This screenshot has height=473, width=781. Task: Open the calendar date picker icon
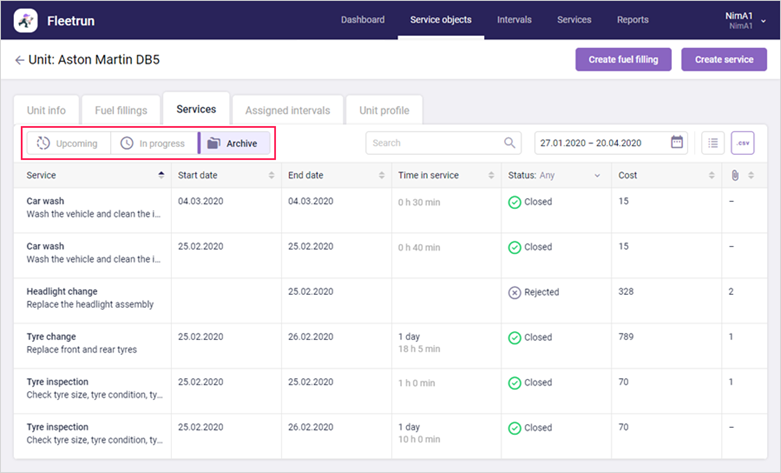(676, 142)
